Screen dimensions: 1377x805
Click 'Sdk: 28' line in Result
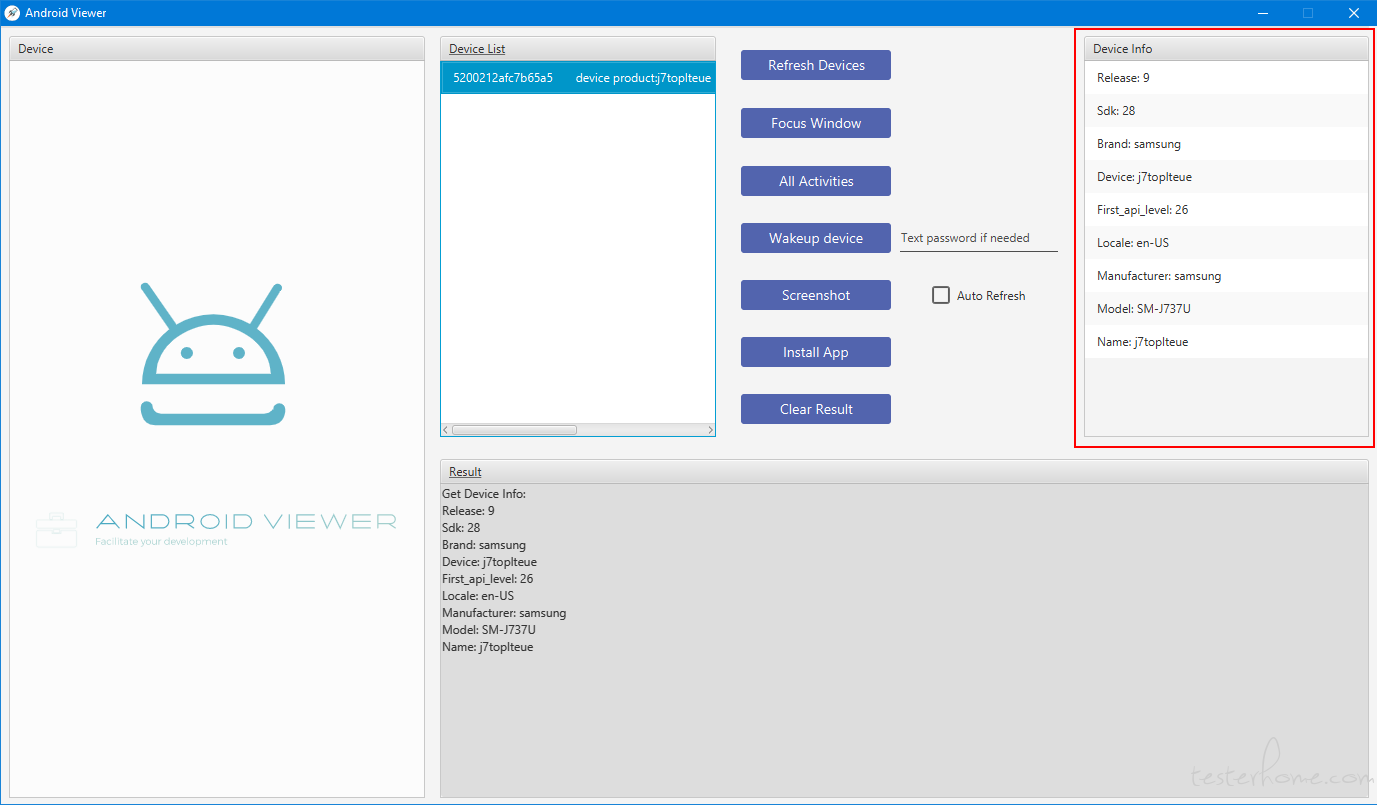click(461, 528)
